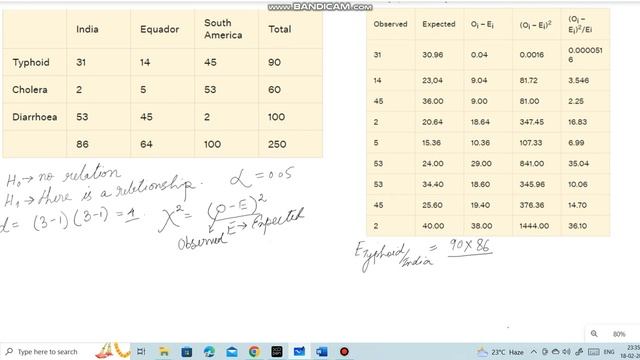Switch to the active Whiteboard taskbar icon
Image resolution: width=640 pixels, height=360 pixels.
(x=299, y=351)
